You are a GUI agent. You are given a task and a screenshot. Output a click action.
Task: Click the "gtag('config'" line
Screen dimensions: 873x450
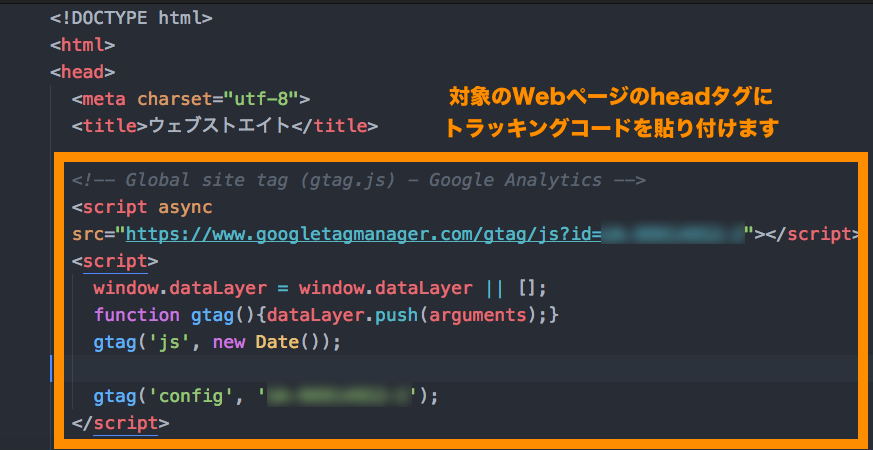click(x=266, y=396)
